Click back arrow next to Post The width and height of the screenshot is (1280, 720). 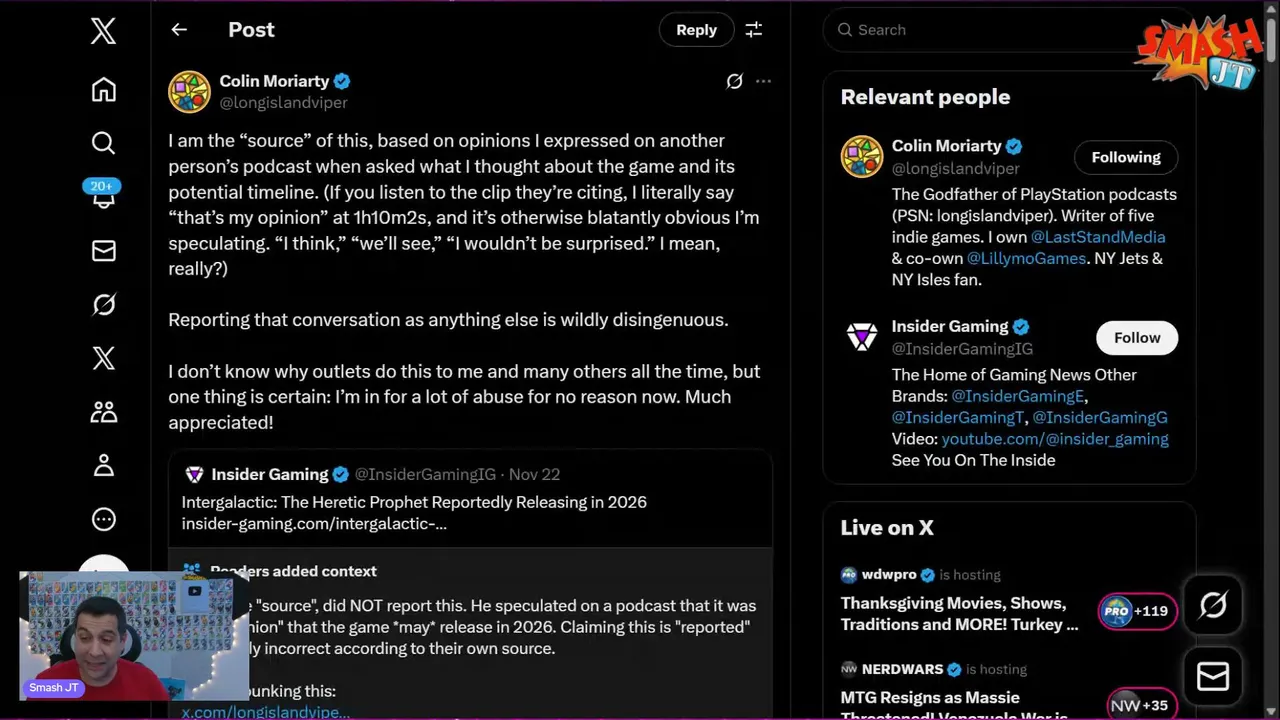pos(179,30)
